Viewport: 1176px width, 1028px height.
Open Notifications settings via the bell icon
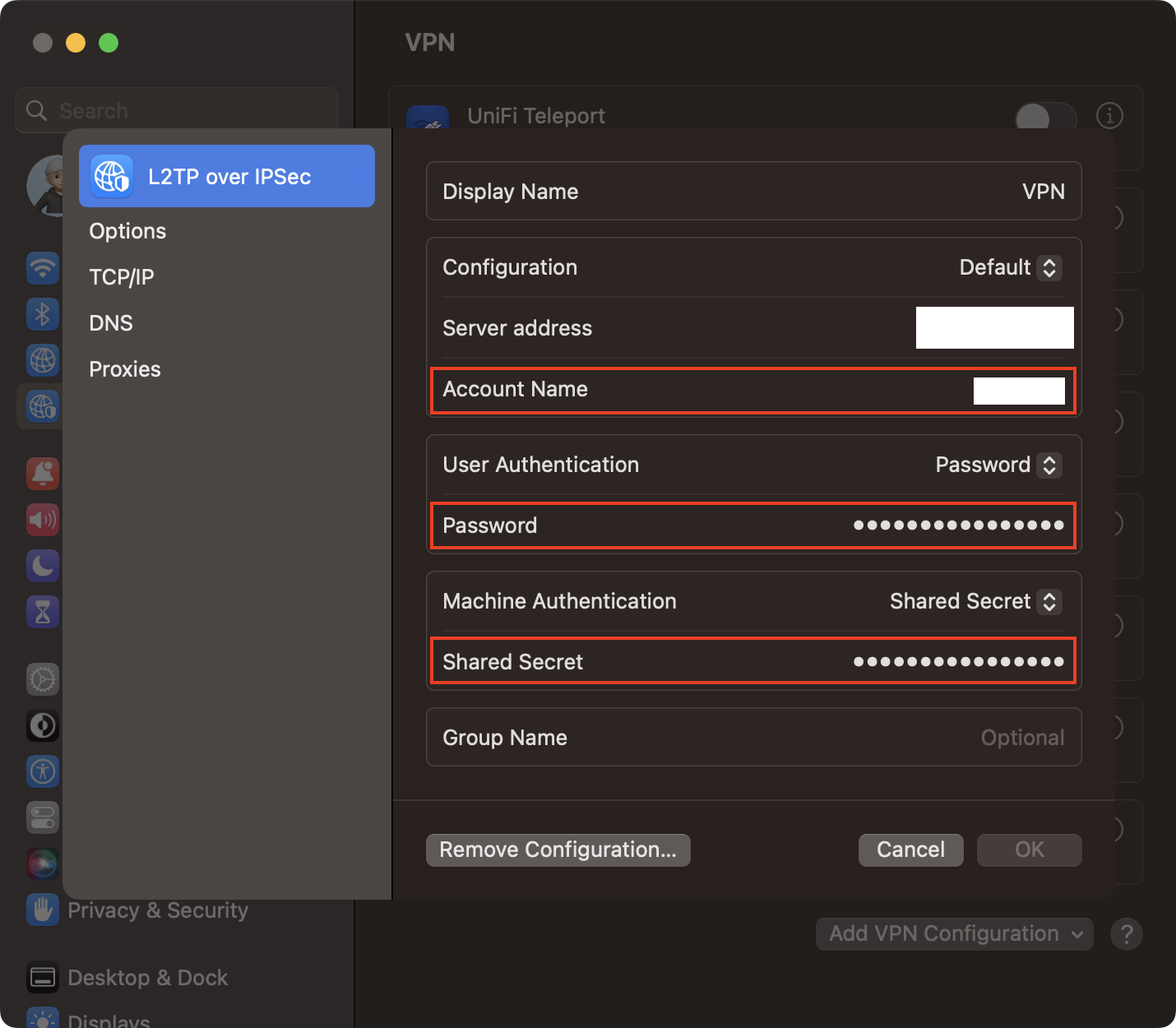click(42, 474)
